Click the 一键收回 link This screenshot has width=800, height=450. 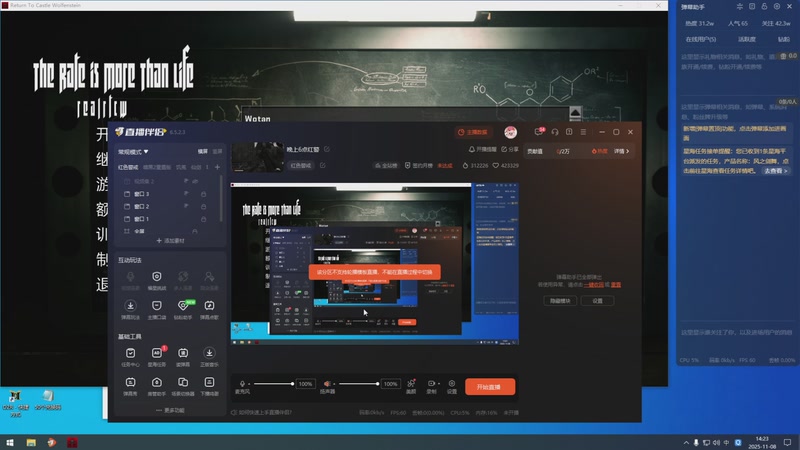coord(594,285)
